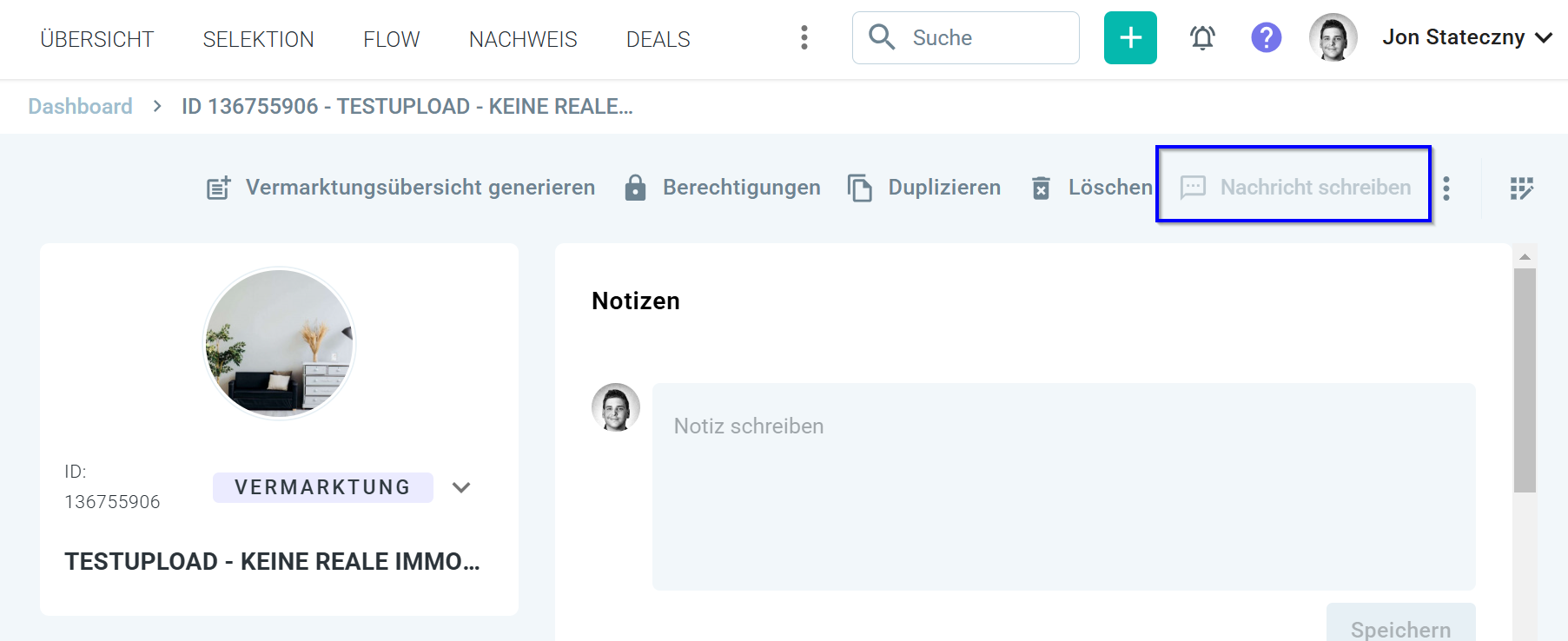Screen dimensions: 1568x641
Task: Click the Duplizieren copy icon
Action: tap(860, 188)
